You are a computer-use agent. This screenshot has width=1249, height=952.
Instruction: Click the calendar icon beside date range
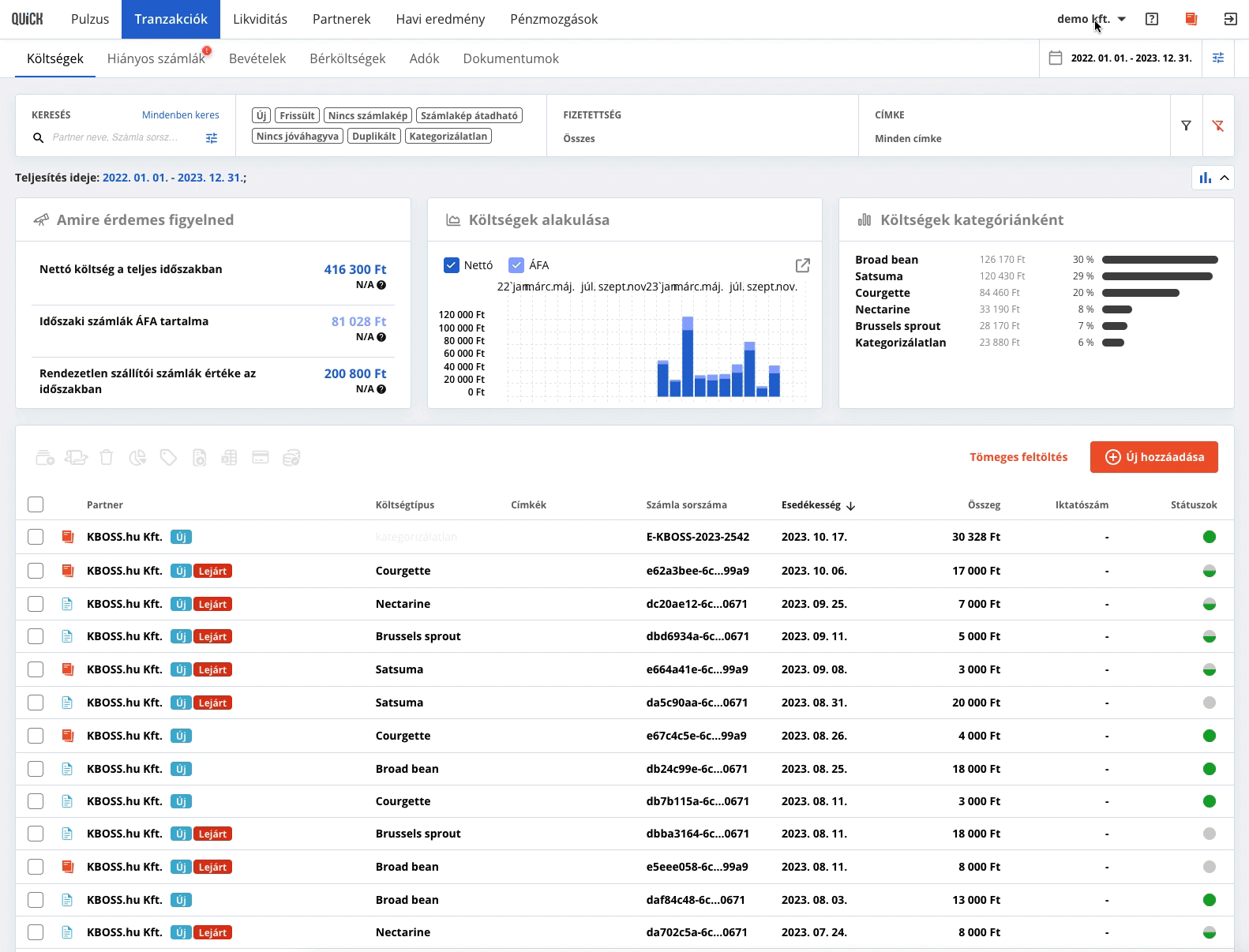[x=1056, y=58]
